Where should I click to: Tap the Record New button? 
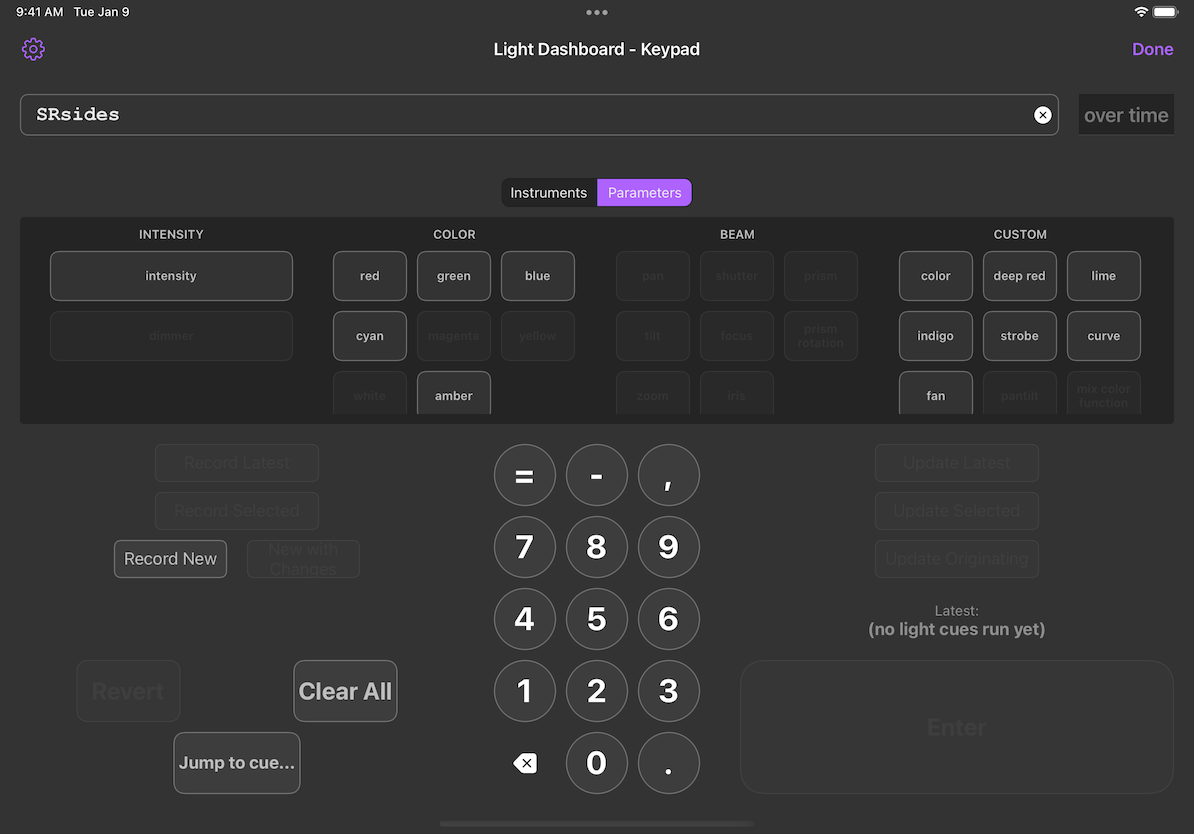[170, 558]
